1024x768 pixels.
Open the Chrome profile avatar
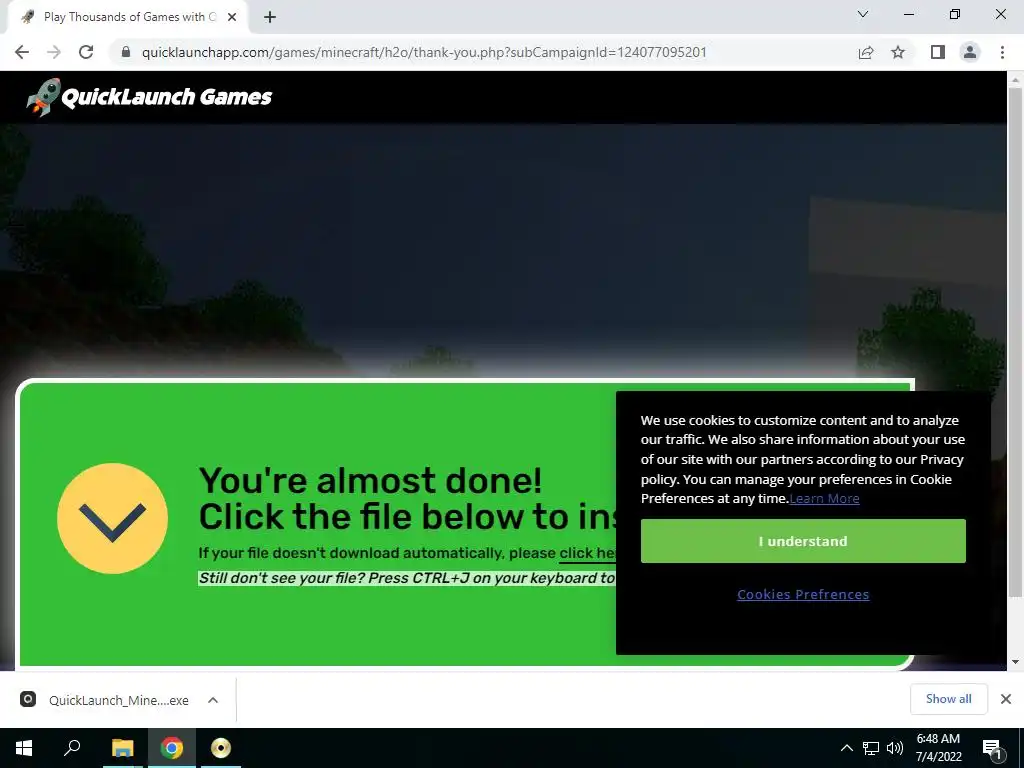click(970, 52)
